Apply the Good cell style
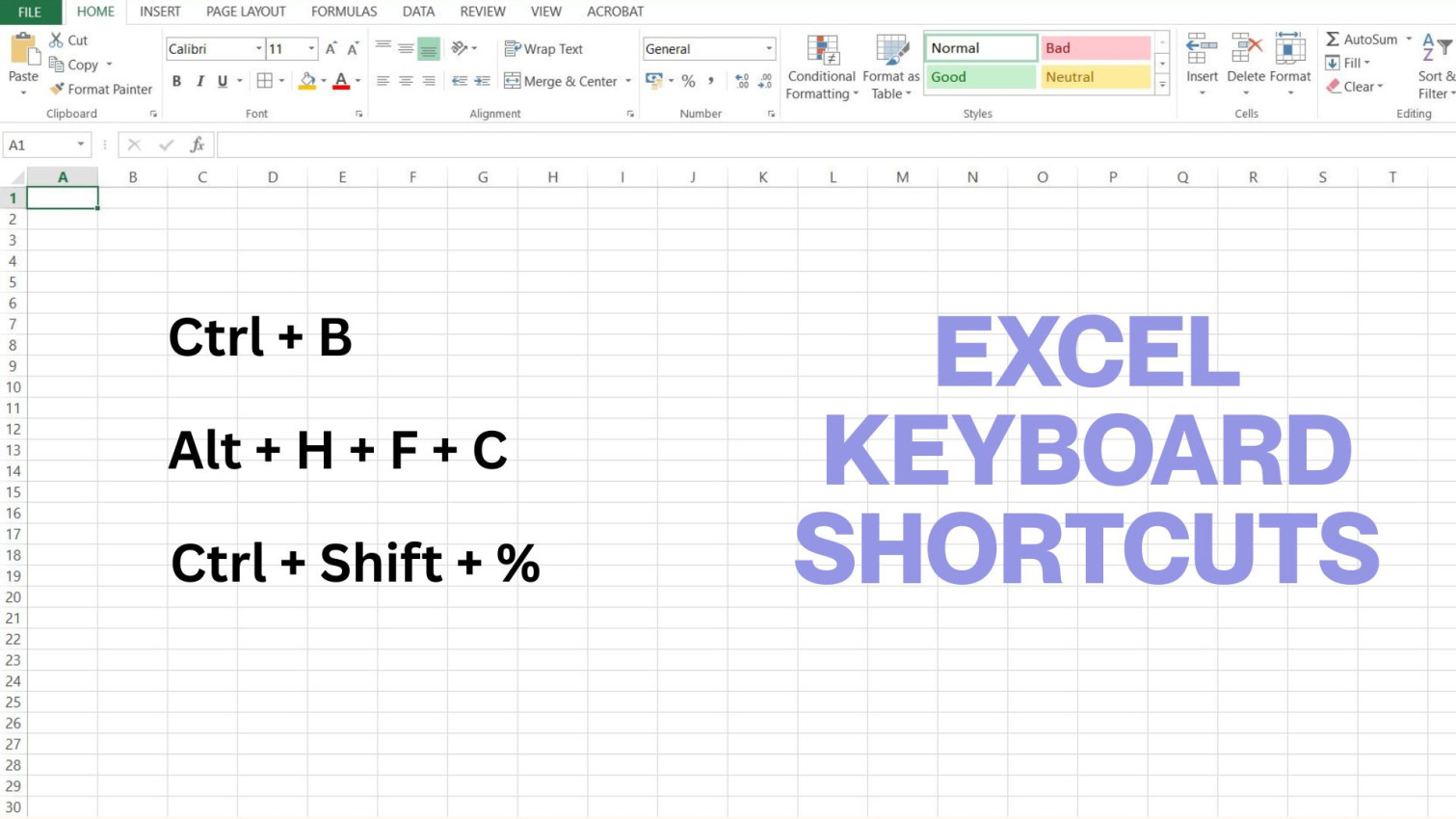This screenshot has width=1456, height=819. click(x=979, y=76)
